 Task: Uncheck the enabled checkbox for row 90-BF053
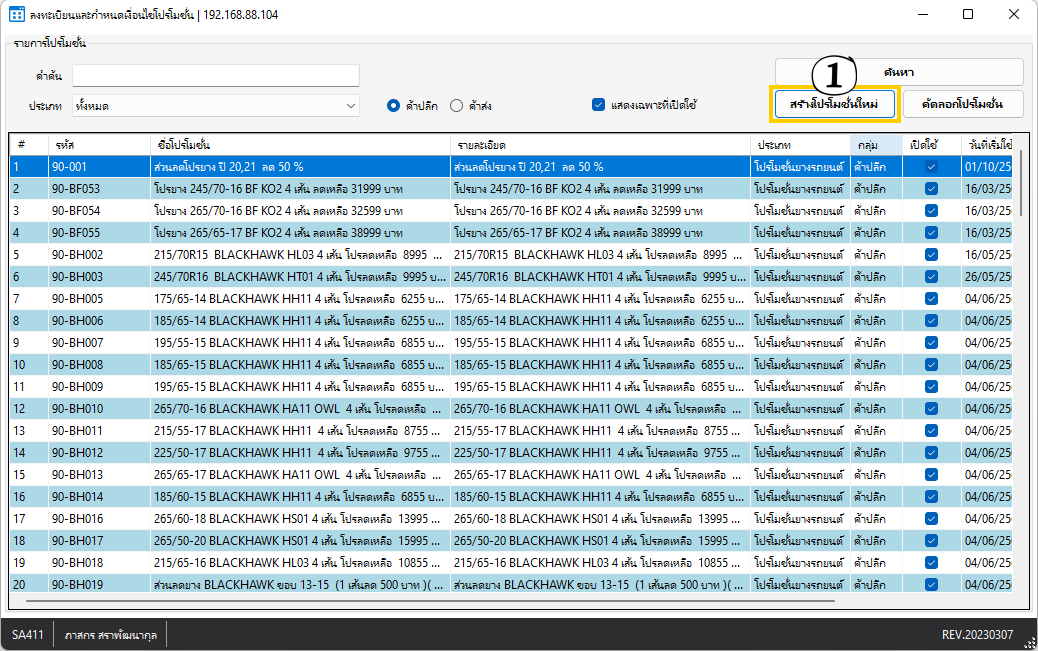coord(931,189)
